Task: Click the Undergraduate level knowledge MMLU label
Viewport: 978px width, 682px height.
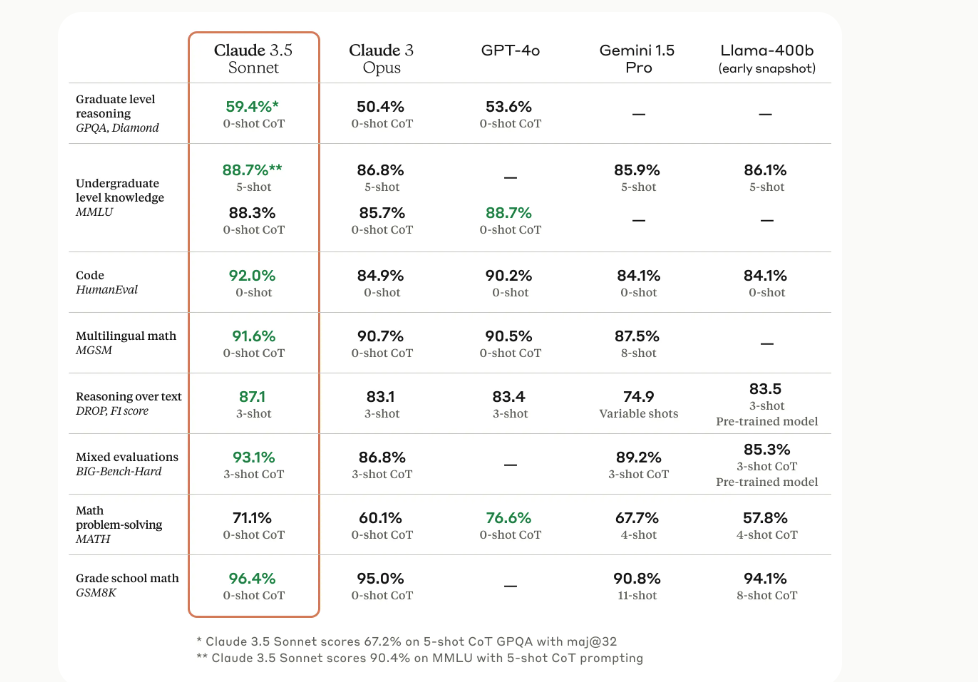Action: (x=119, y=198)
